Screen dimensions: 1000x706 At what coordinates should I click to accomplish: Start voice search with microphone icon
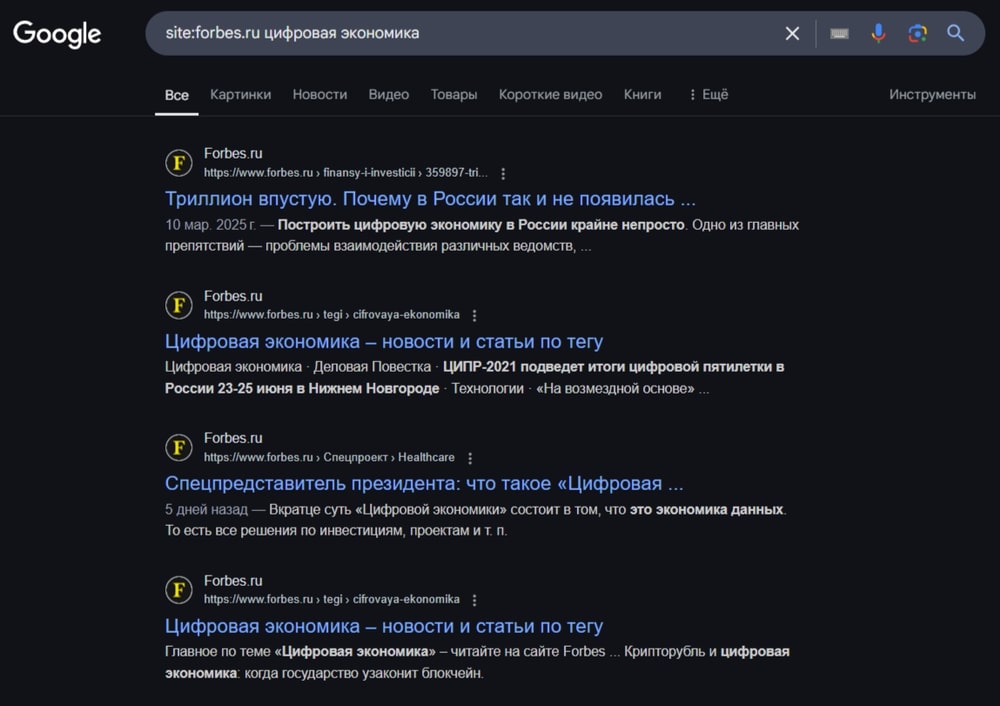point(878,33)
